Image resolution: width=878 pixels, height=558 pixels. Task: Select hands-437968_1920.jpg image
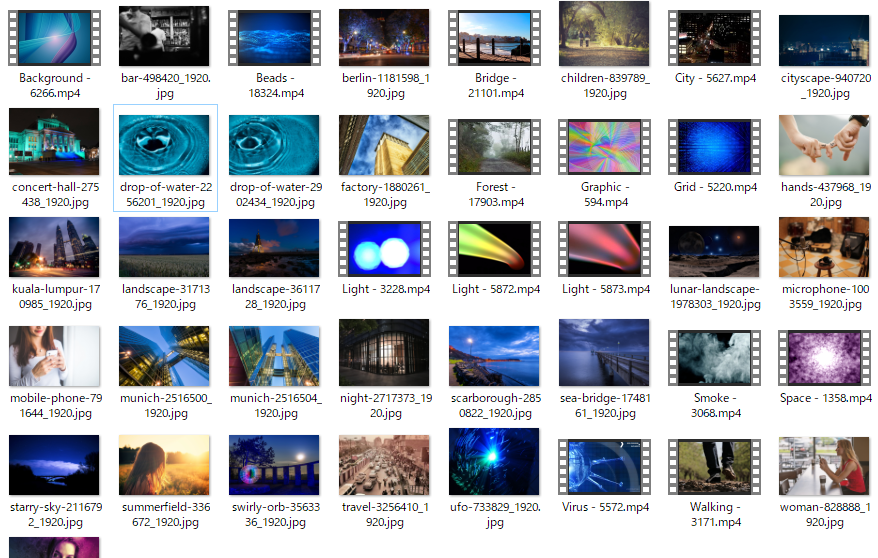(824, 145)
